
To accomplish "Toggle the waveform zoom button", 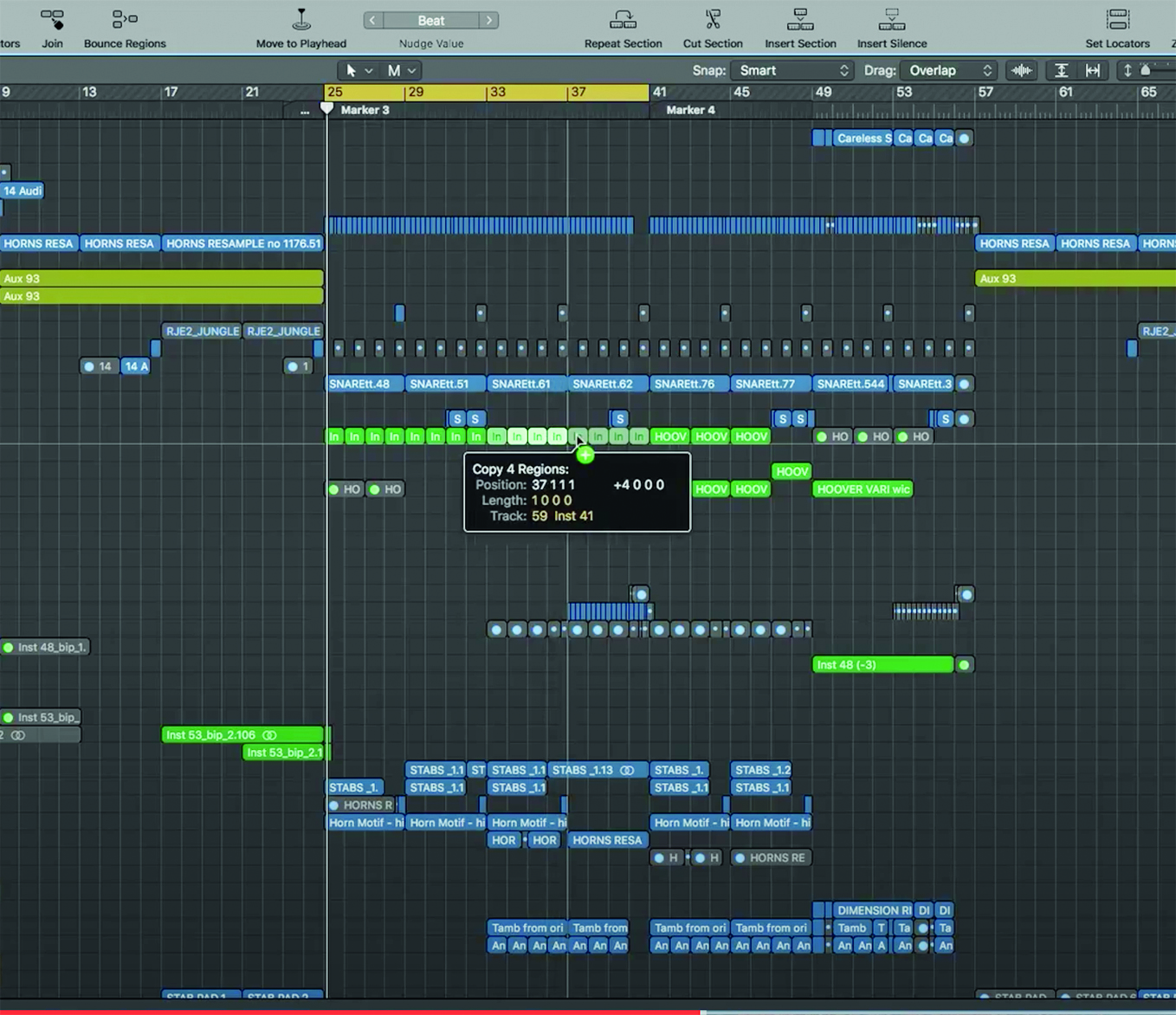I will click(1022, 70).
